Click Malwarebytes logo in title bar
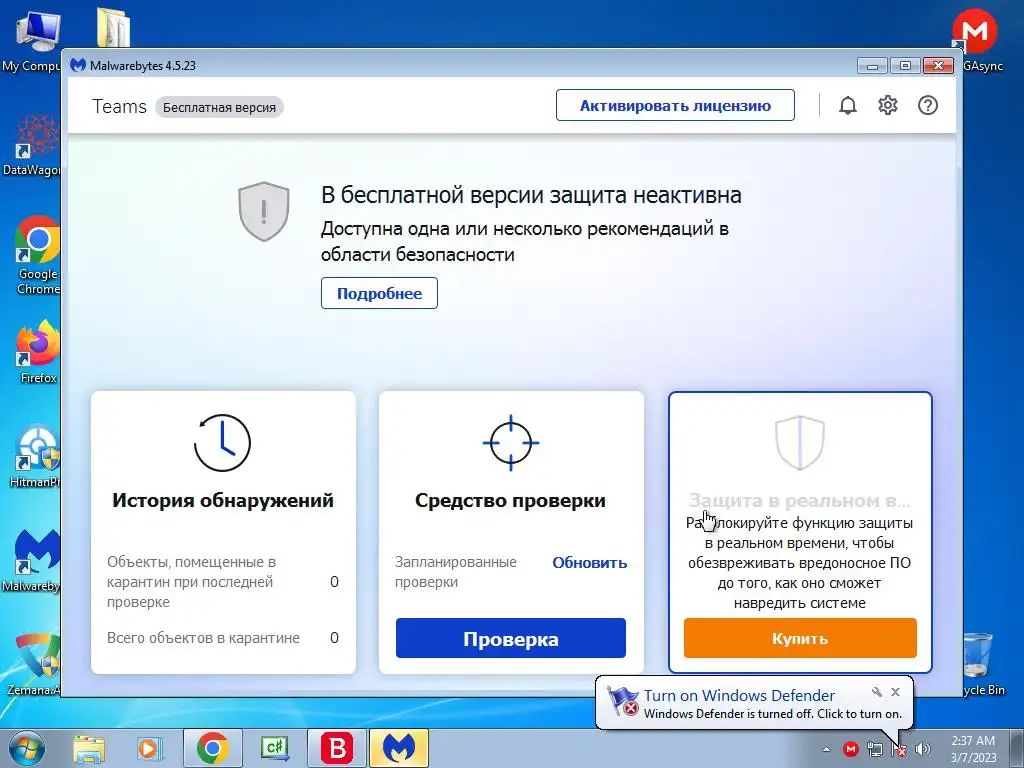This screenshot has width=1024, height=768. point(78,65)
